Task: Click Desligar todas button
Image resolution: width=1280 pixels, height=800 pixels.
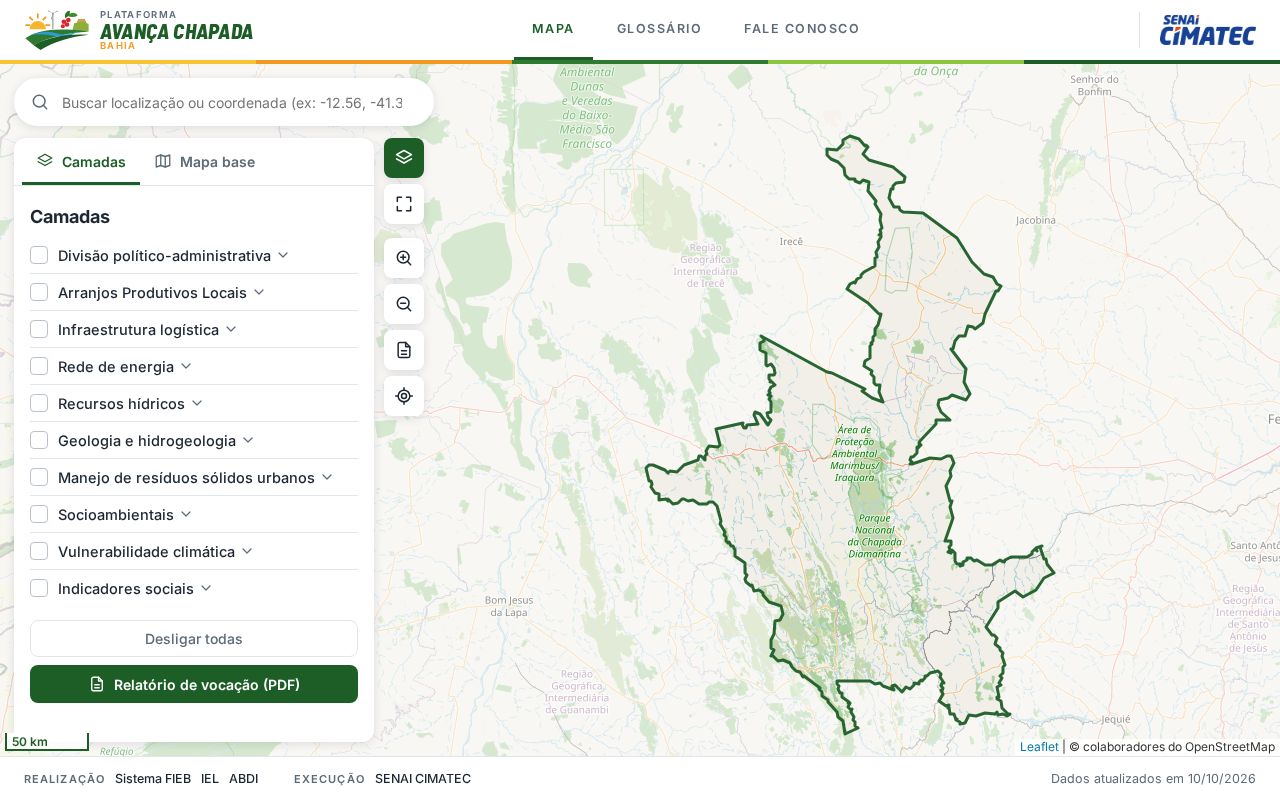Action: (x=194, y=639)
